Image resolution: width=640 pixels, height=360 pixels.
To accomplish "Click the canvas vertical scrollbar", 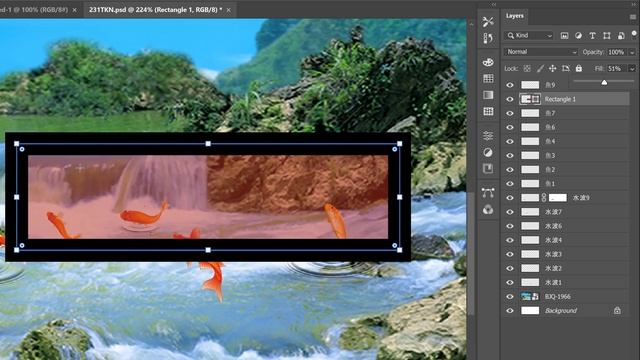I will (x=471, y=253).
